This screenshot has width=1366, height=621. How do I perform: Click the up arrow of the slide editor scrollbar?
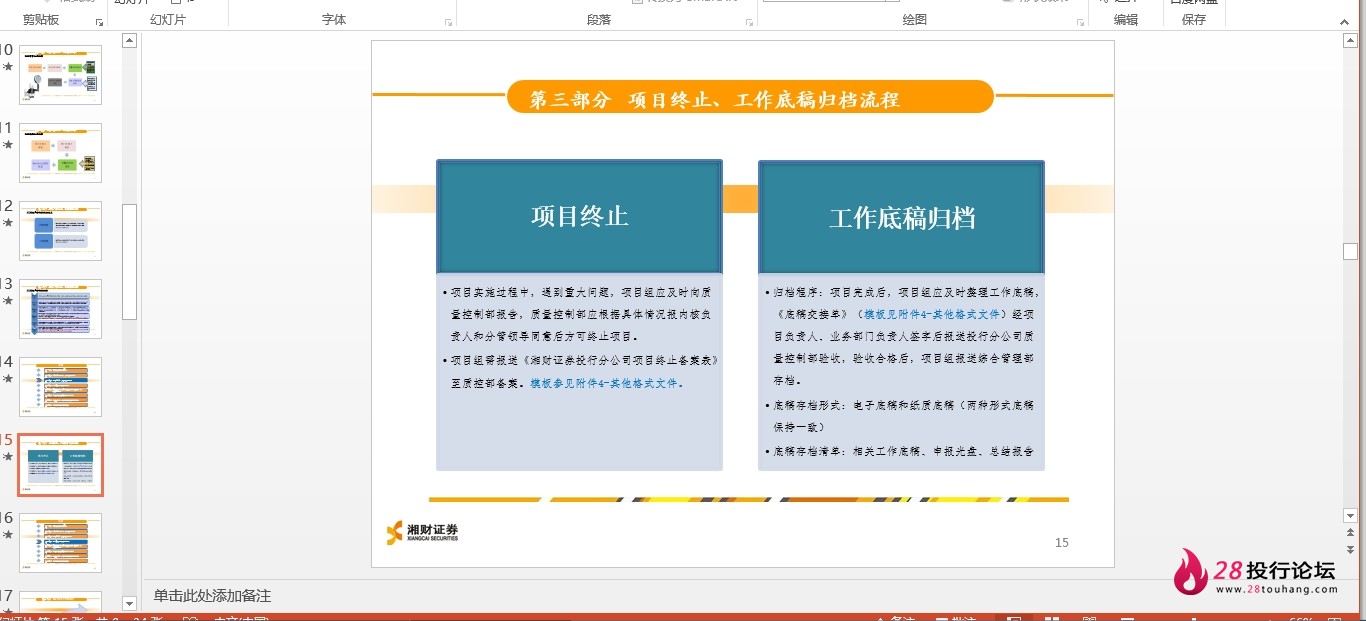[1350, 41]
